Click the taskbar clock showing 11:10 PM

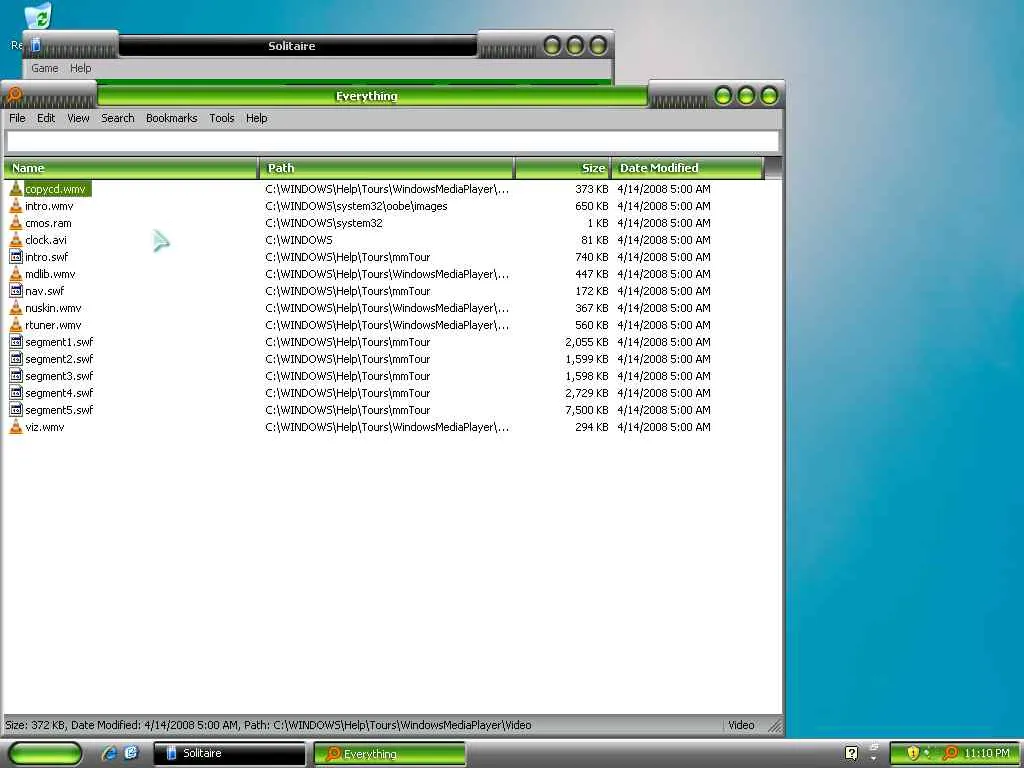point(987,753)
